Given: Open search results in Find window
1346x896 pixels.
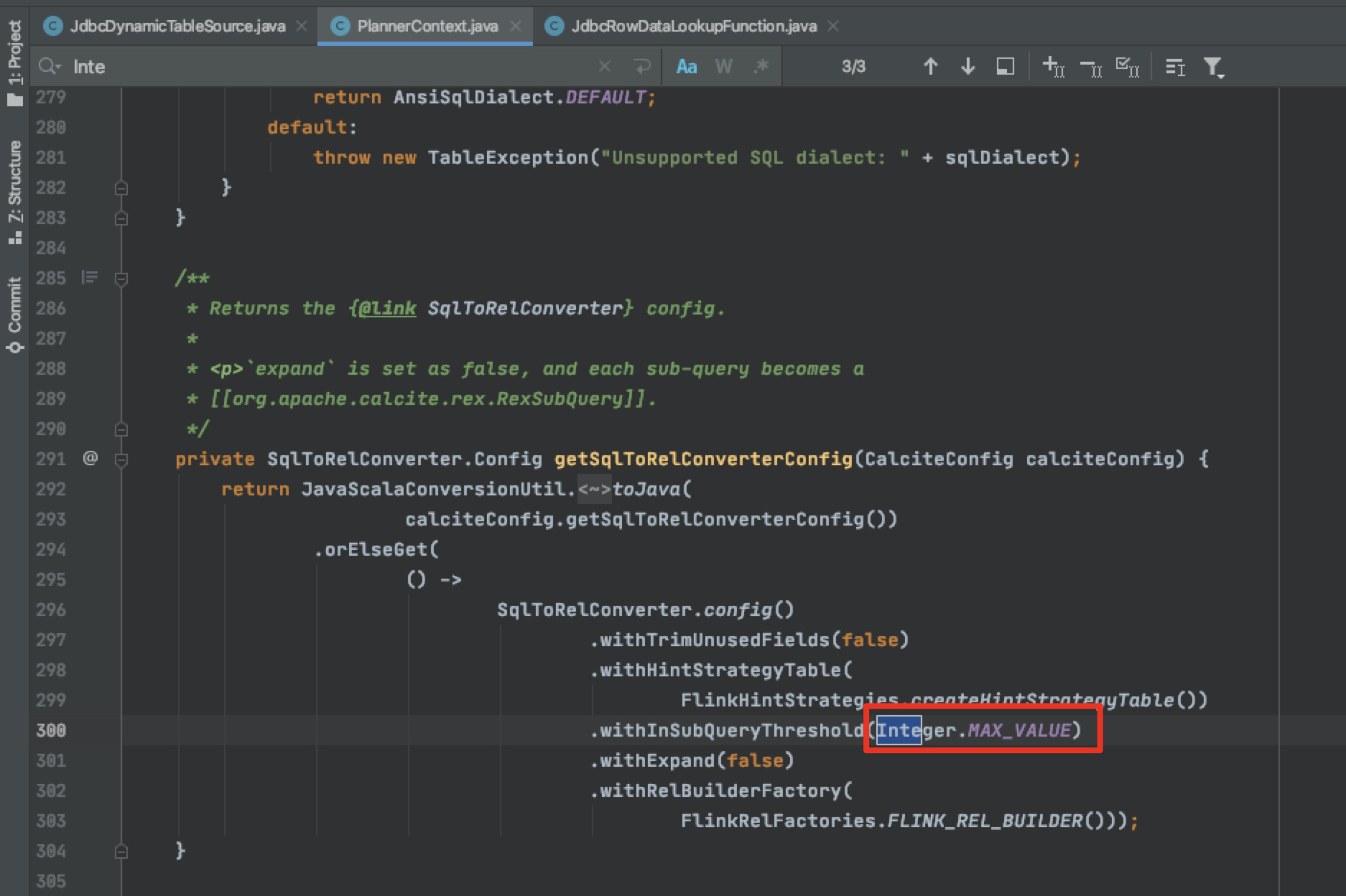Looking at the screenshot, I should [x=1005, y=67].
